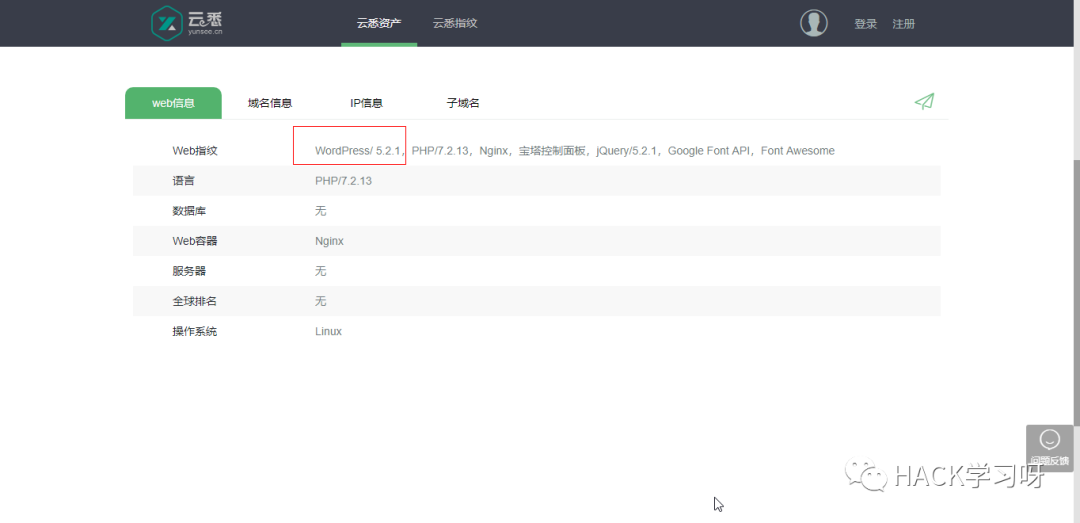
Task: Open the feedback smiley widget
Action: (1049, 447)
